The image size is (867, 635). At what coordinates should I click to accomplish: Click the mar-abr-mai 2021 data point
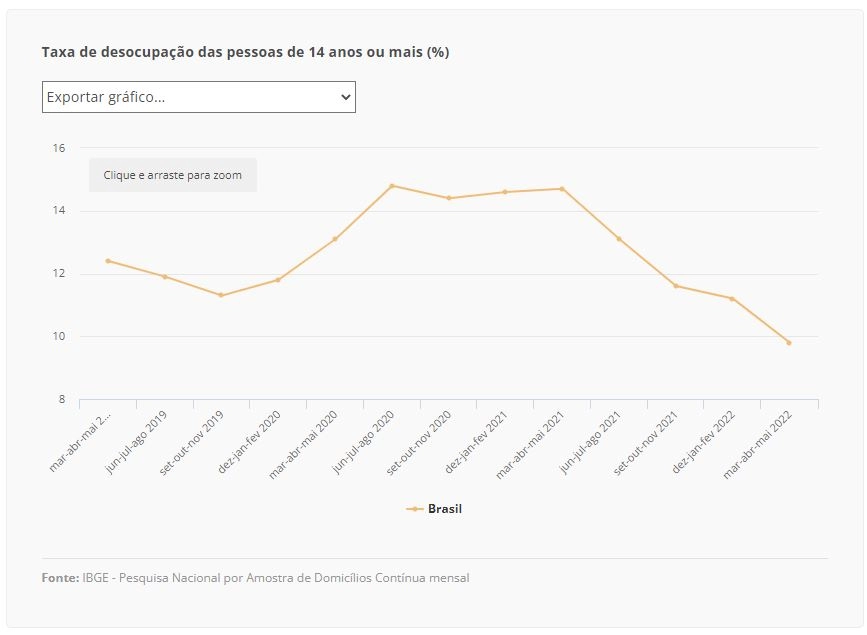coord(562,189)
